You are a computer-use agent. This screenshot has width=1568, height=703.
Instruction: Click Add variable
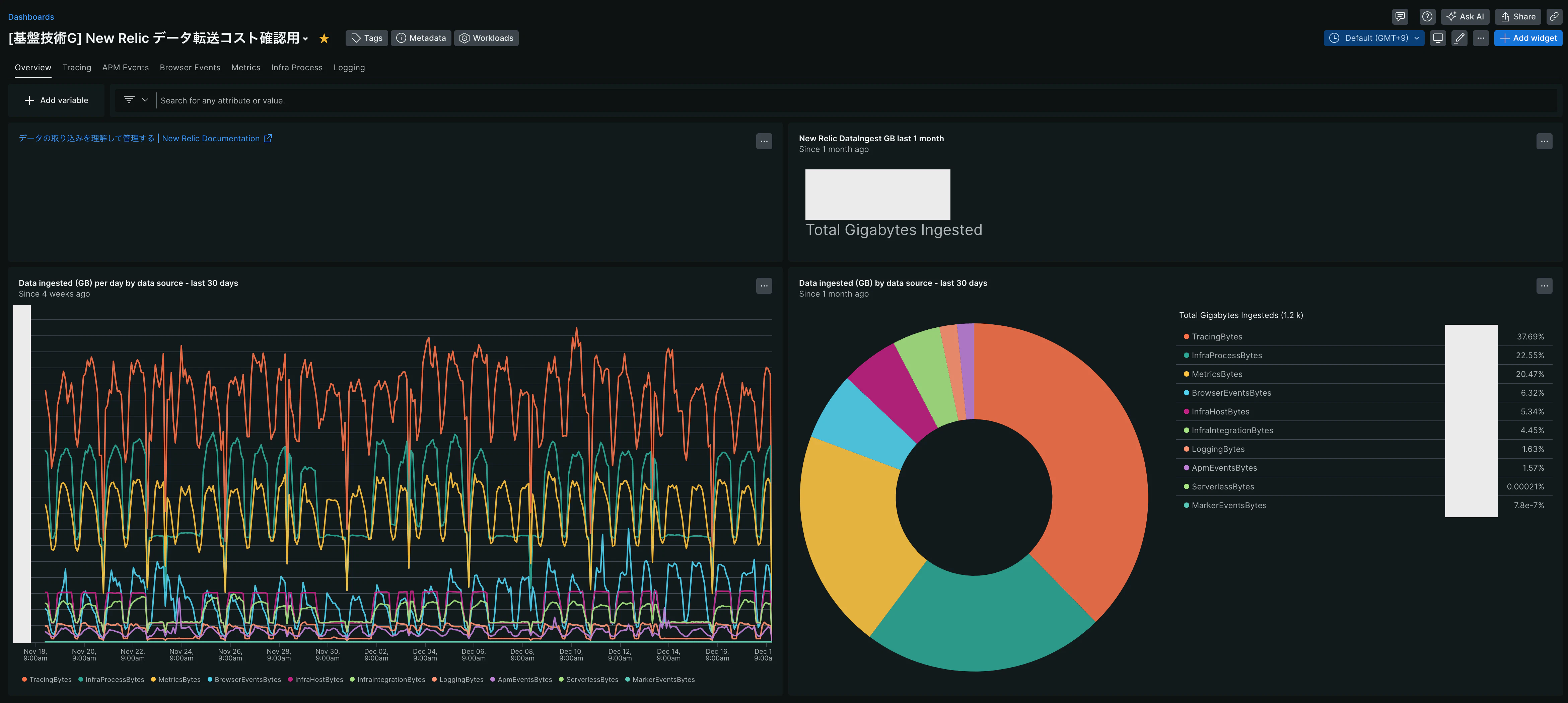click(x=56, y=100)
